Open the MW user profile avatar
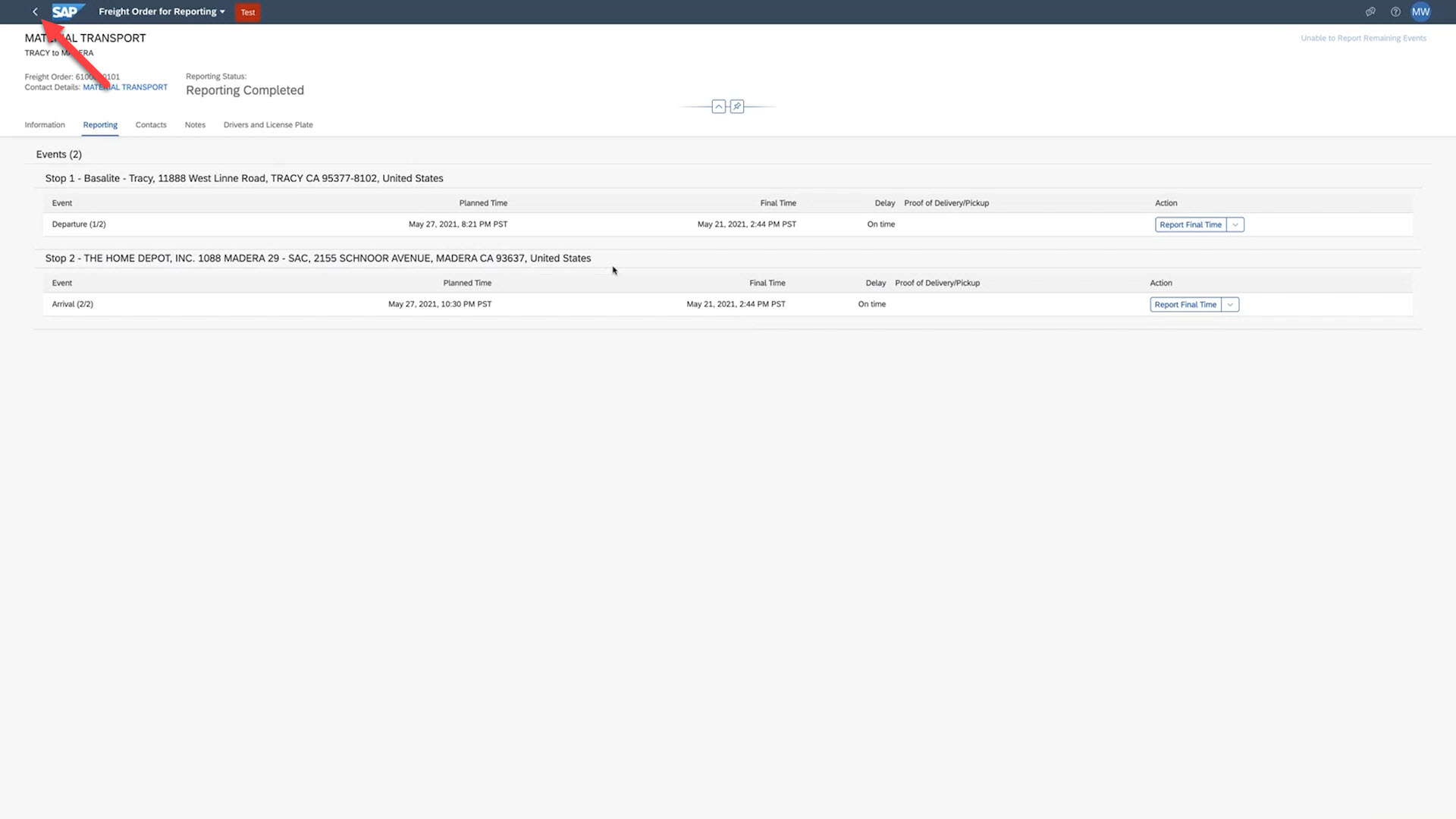This screenshot has height=819, width=1456. pos(1420,12)
